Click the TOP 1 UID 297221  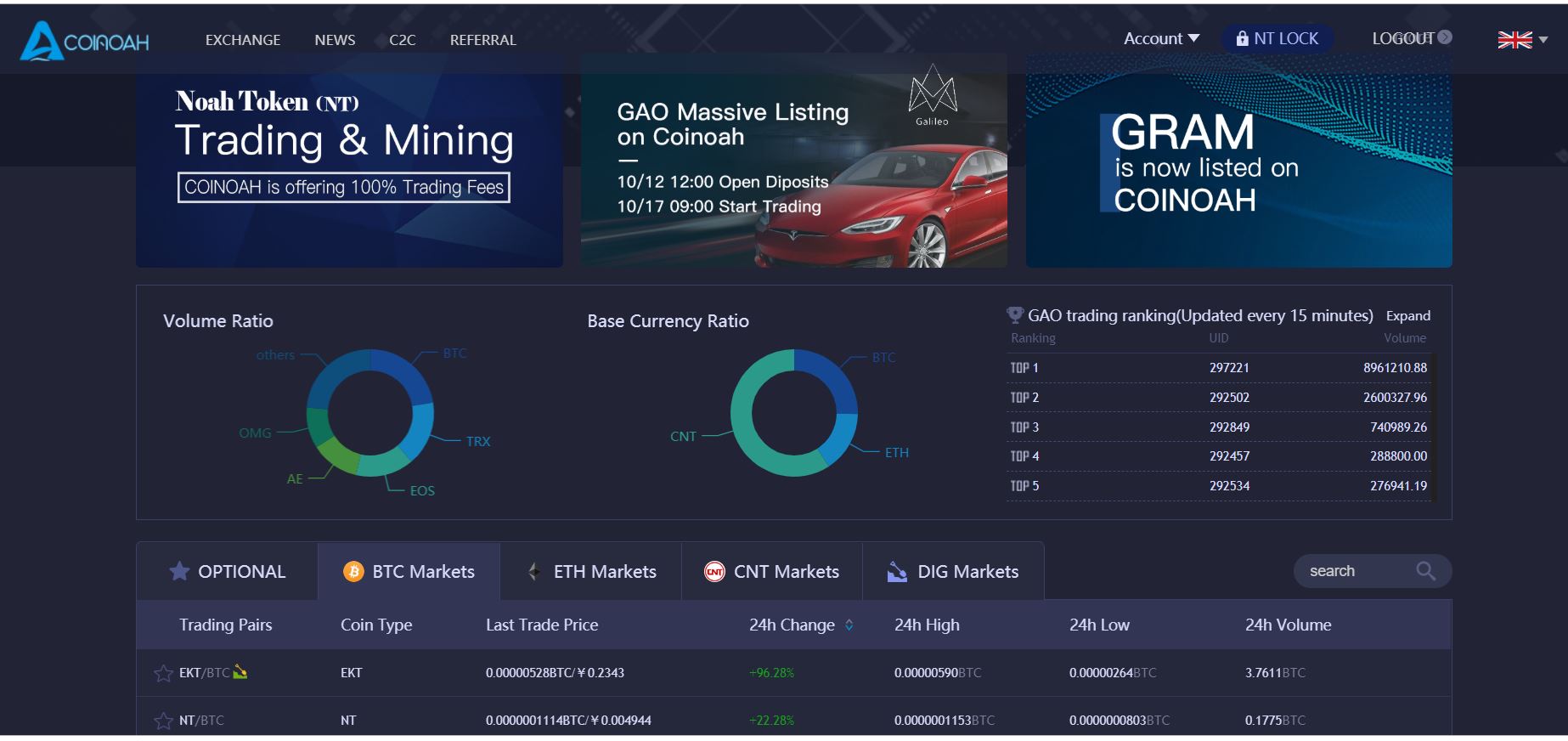point(1229,368)
